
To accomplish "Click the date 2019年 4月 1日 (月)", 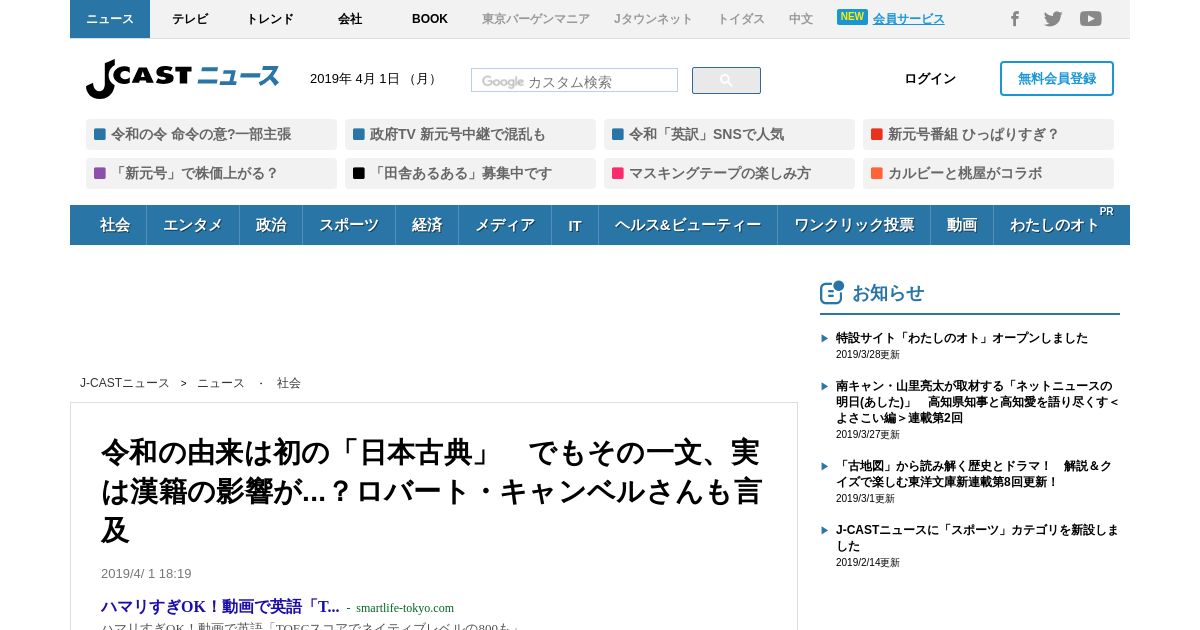I will point(374,79).
